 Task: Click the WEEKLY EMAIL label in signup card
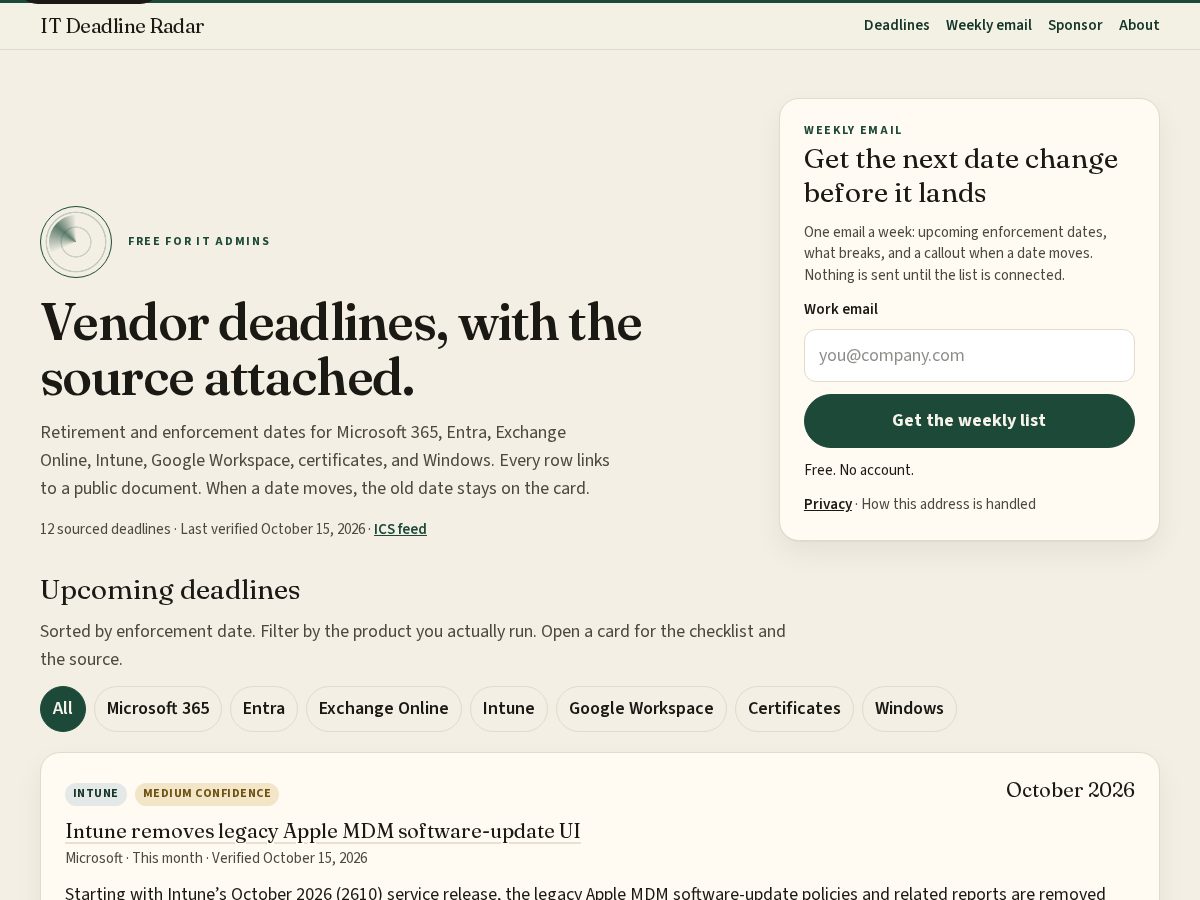click(x=853, y=130)
